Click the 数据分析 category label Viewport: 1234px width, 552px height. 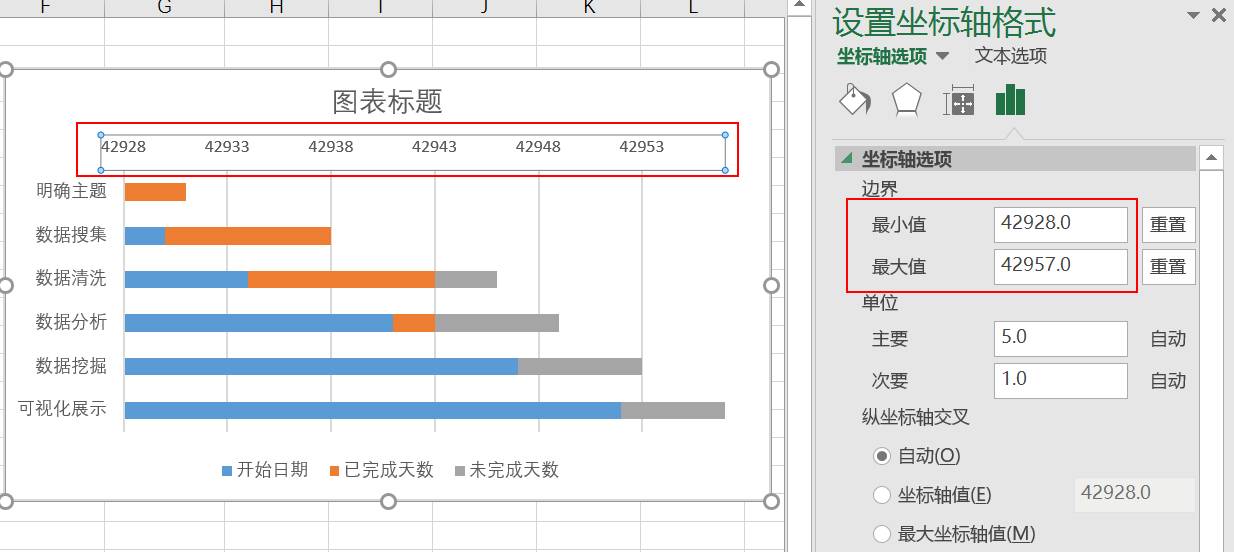tap(71, 322)
